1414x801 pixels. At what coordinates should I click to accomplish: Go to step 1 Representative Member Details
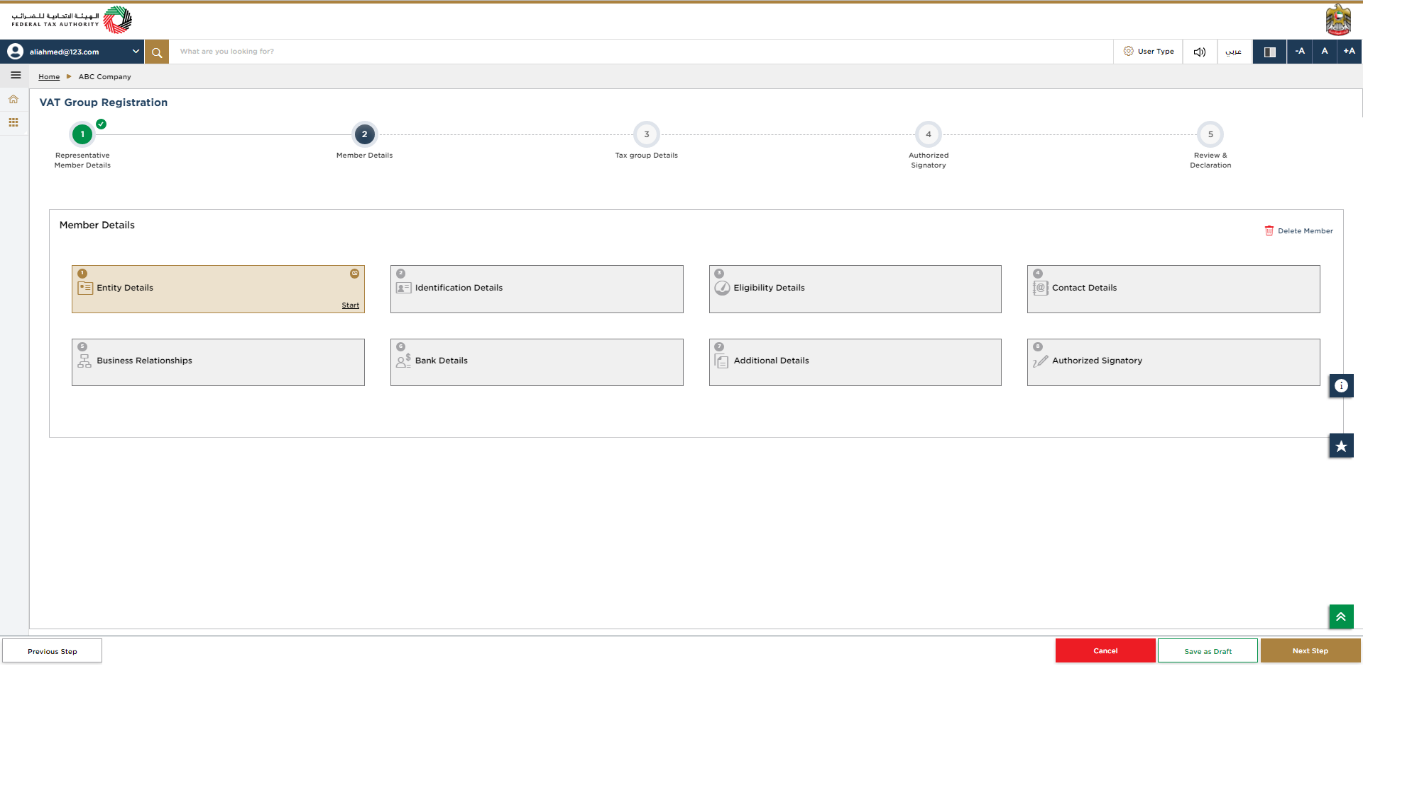coord(82,134)
